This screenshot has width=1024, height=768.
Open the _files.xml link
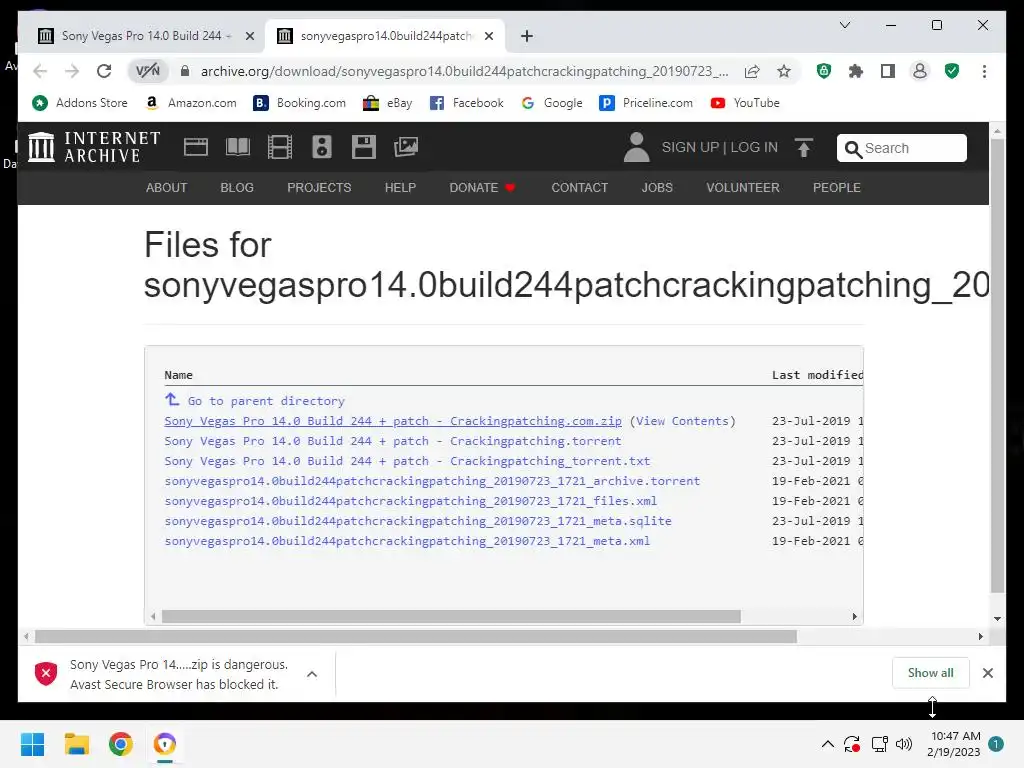410,502
